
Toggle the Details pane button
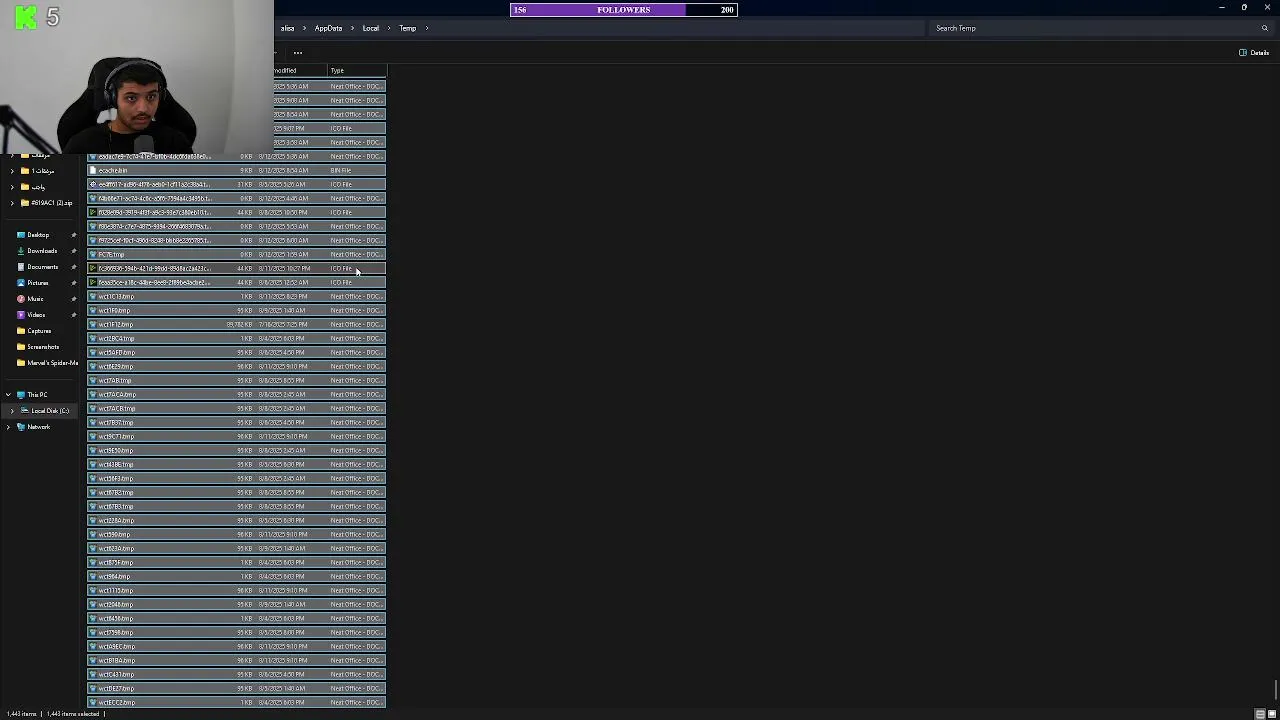(x=1254, y=53)
